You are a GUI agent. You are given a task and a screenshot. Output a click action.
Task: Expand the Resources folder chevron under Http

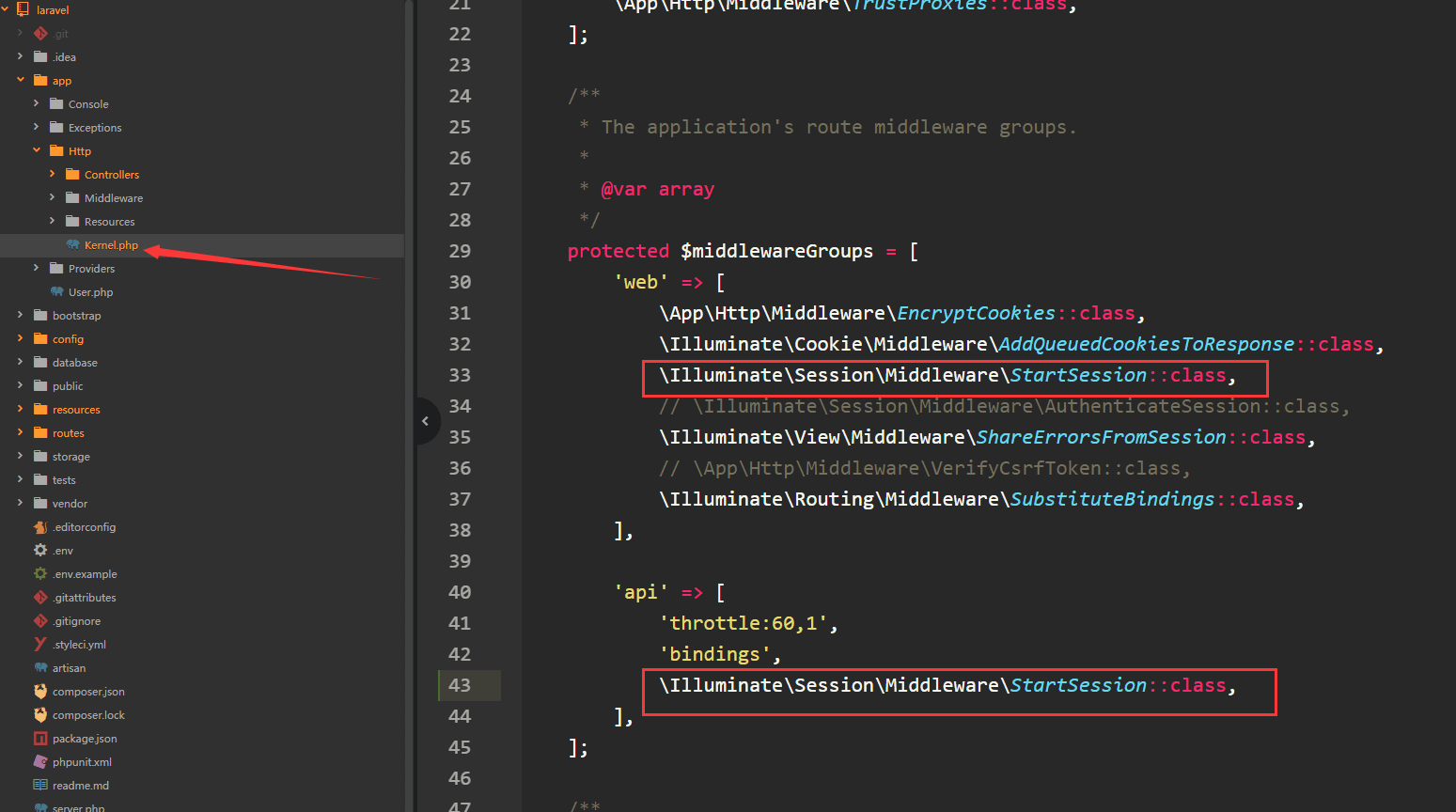point(52,221)
